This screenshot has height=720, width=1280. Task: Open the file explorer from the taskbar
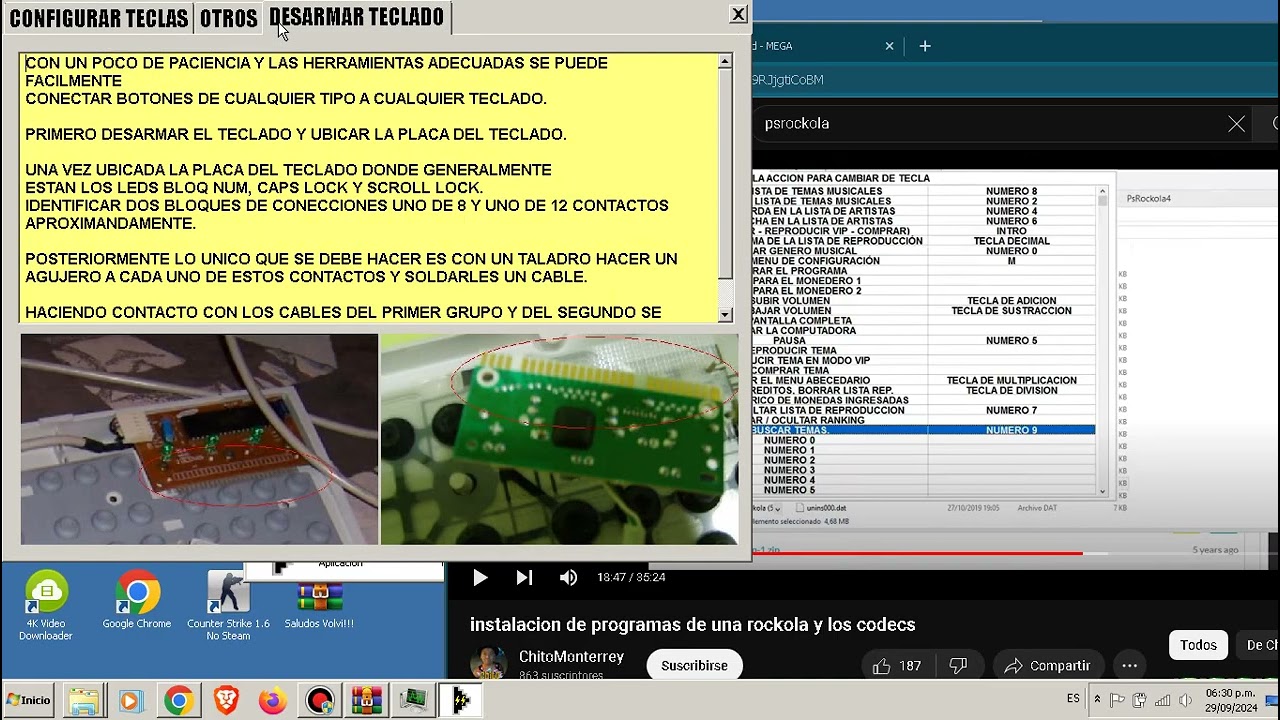[x=84, y=701]
